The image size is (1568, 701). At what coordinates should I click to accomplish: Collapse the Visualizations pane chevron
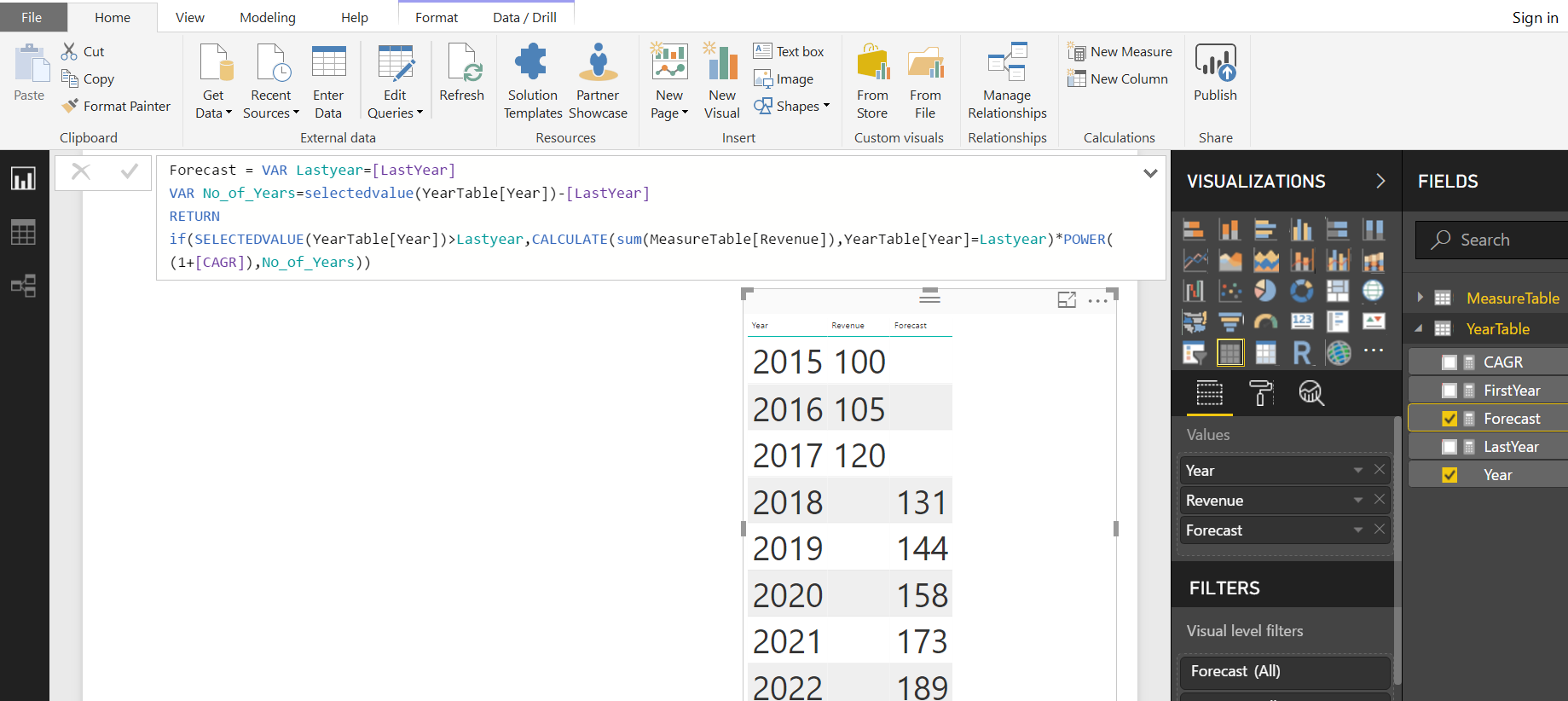click(1380, 181)
